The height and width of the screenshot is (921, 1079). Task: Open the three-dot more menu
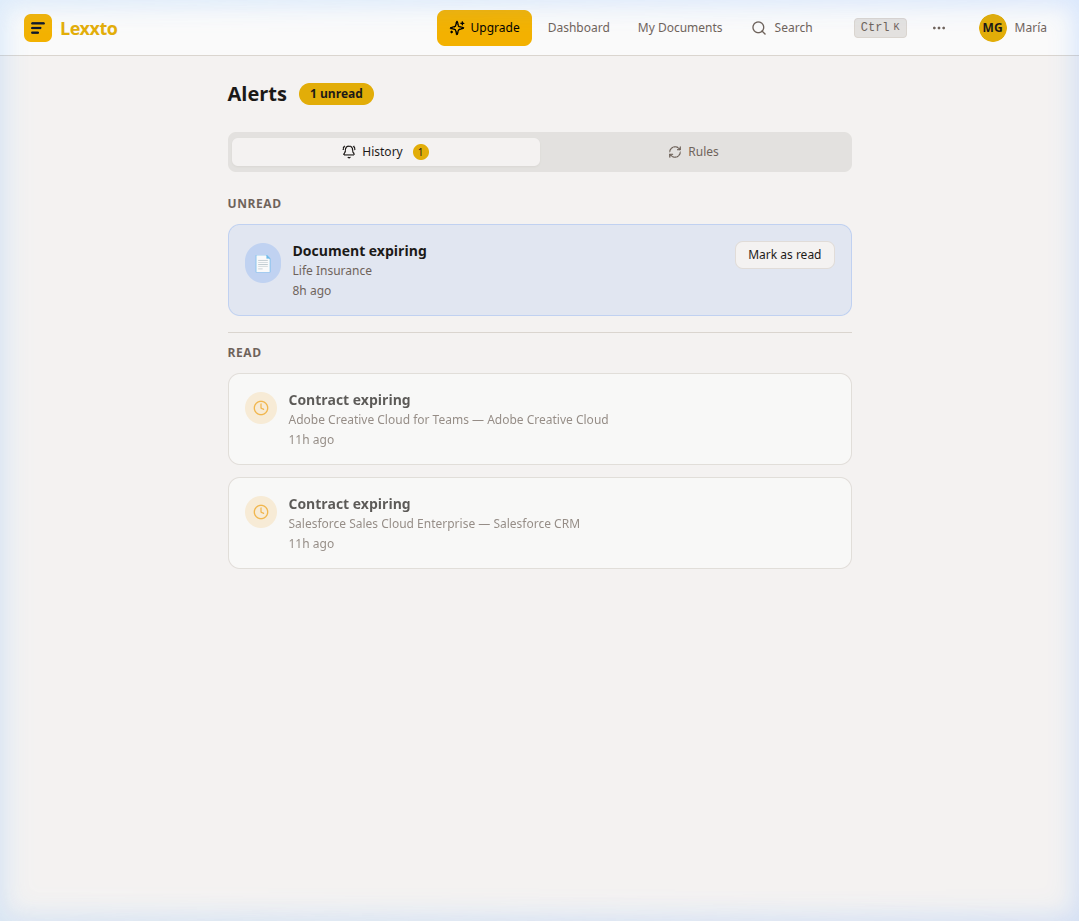pos(939,28)
